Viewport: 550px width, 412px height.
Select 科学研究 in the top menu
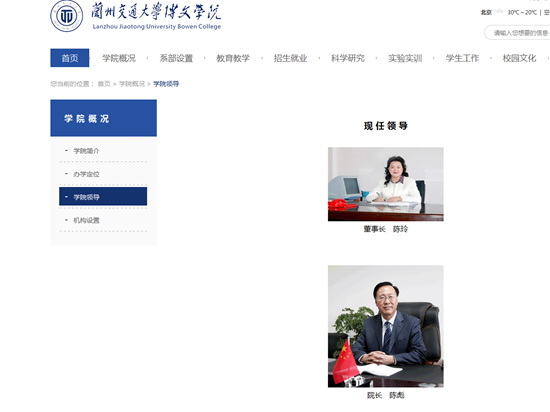pyautogui.click(x=348, y=58)
